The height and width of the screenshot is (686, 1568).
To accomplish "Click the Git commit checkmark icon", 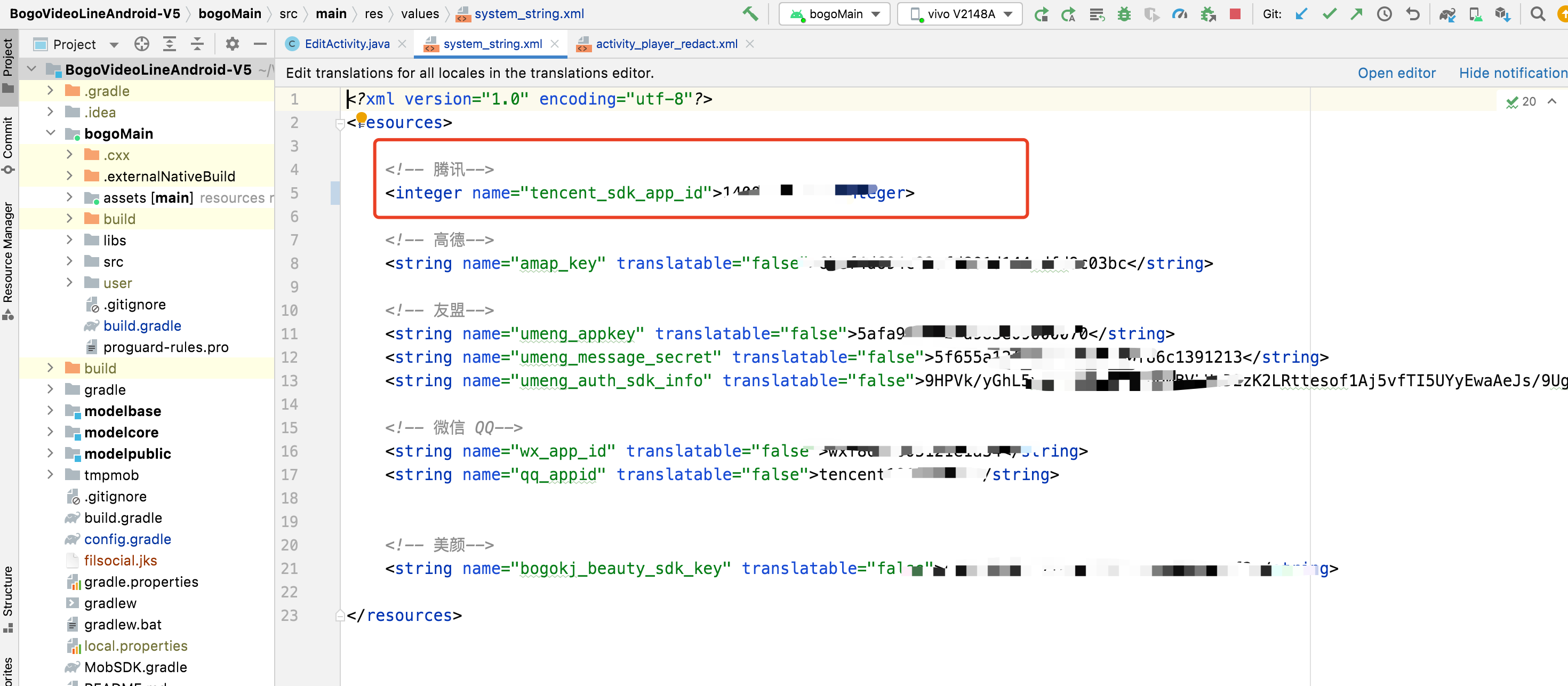I will pos(1330,13).
